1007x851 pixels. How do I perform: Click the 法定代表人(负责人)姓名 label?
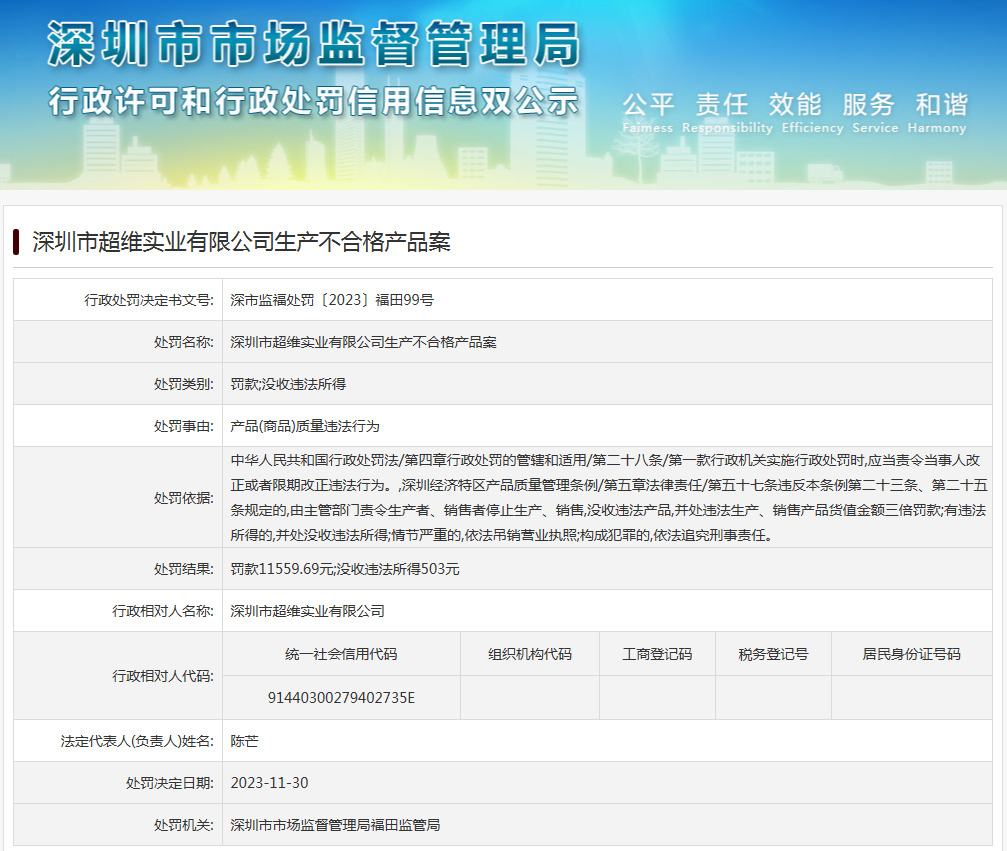[x=137, y=741]
